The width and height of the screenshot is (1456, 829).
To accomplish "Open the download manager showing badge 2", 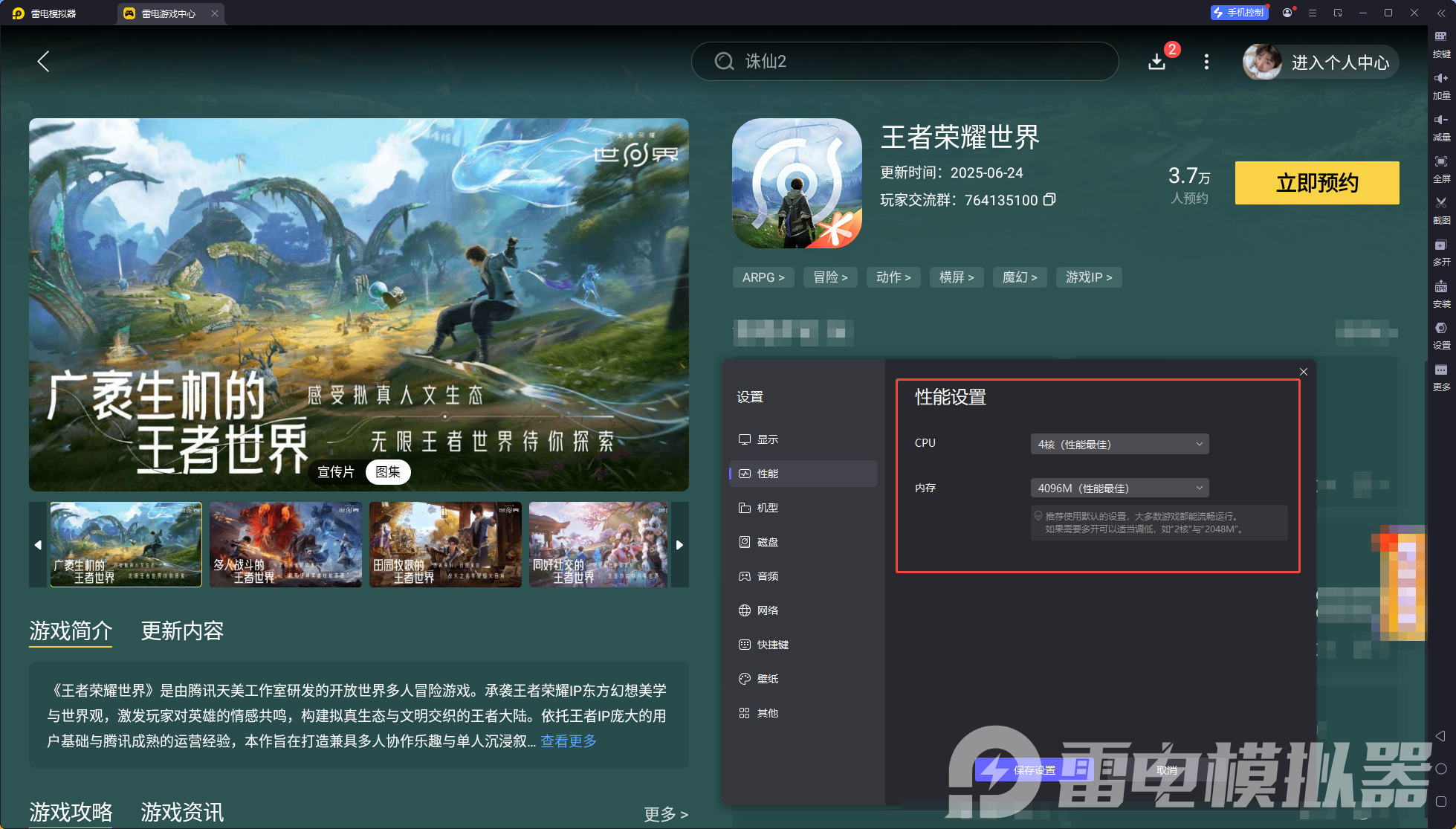I will (x=1156, y=62).
